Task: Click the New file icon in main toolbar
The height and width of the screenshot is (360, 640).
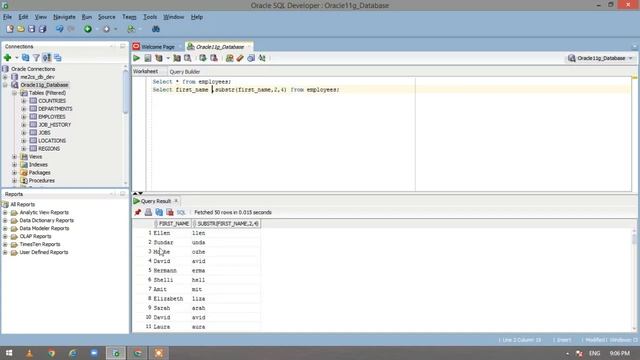Action: click(10, 29)
